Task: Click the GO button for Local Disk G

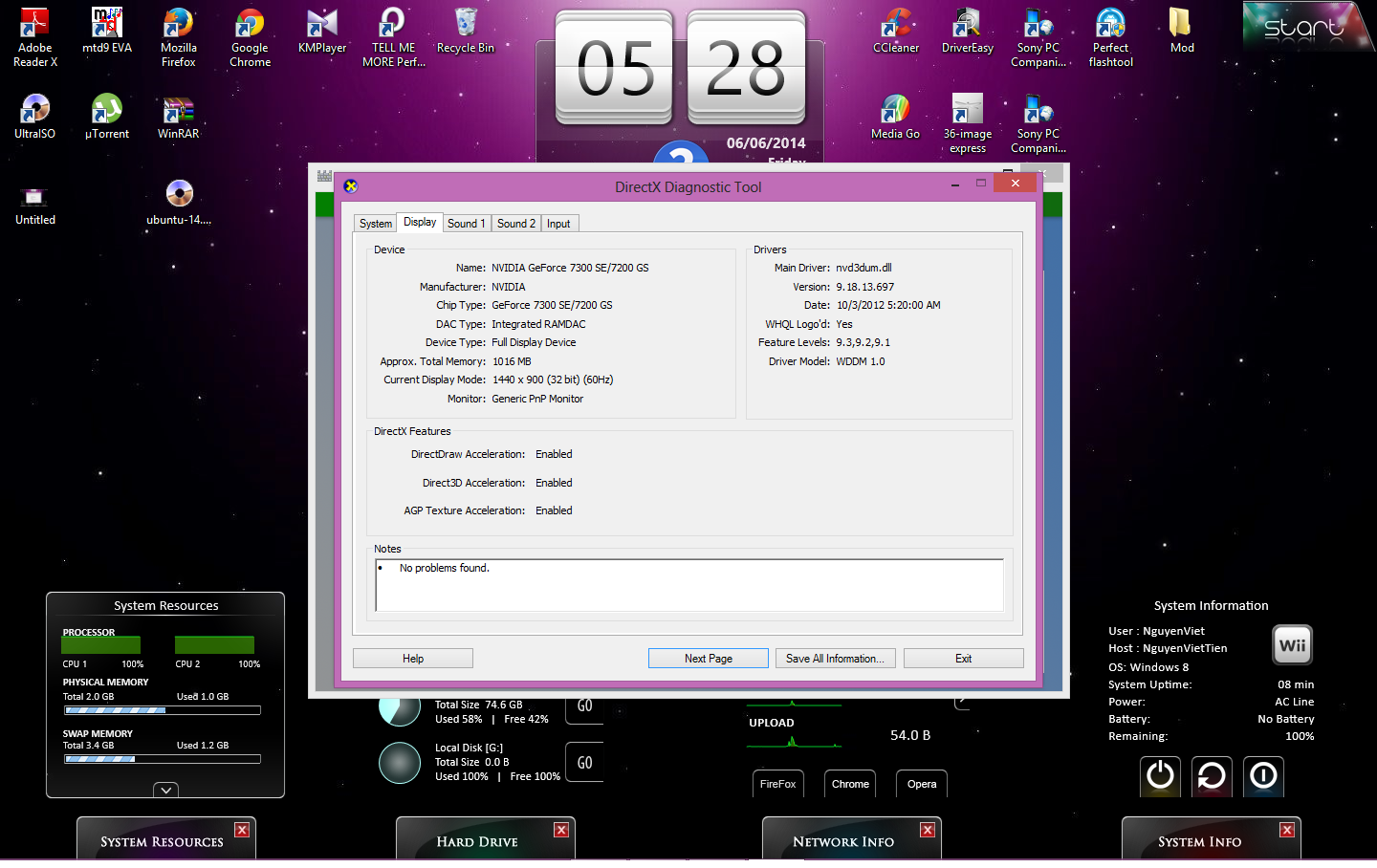Action: [x=585, y=762]
